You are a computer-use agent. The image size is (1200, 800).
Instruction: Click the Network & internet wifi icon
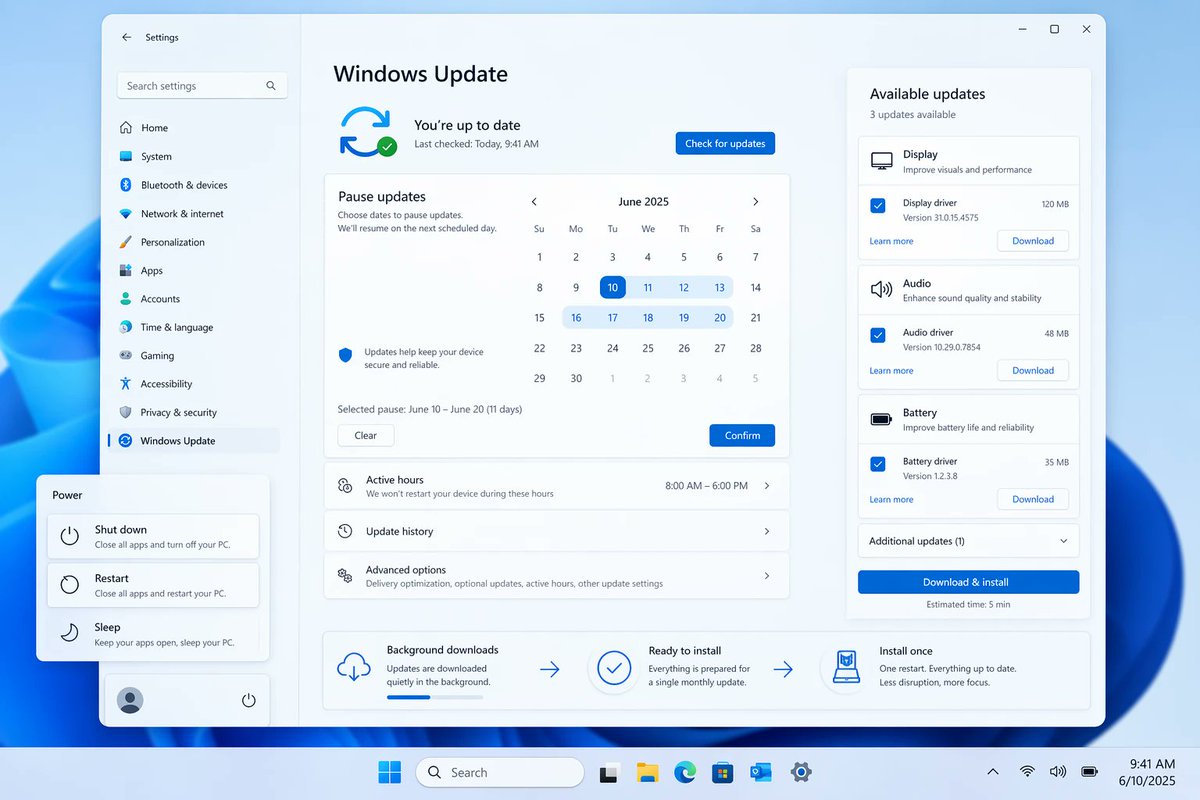[x=126, y=214]
